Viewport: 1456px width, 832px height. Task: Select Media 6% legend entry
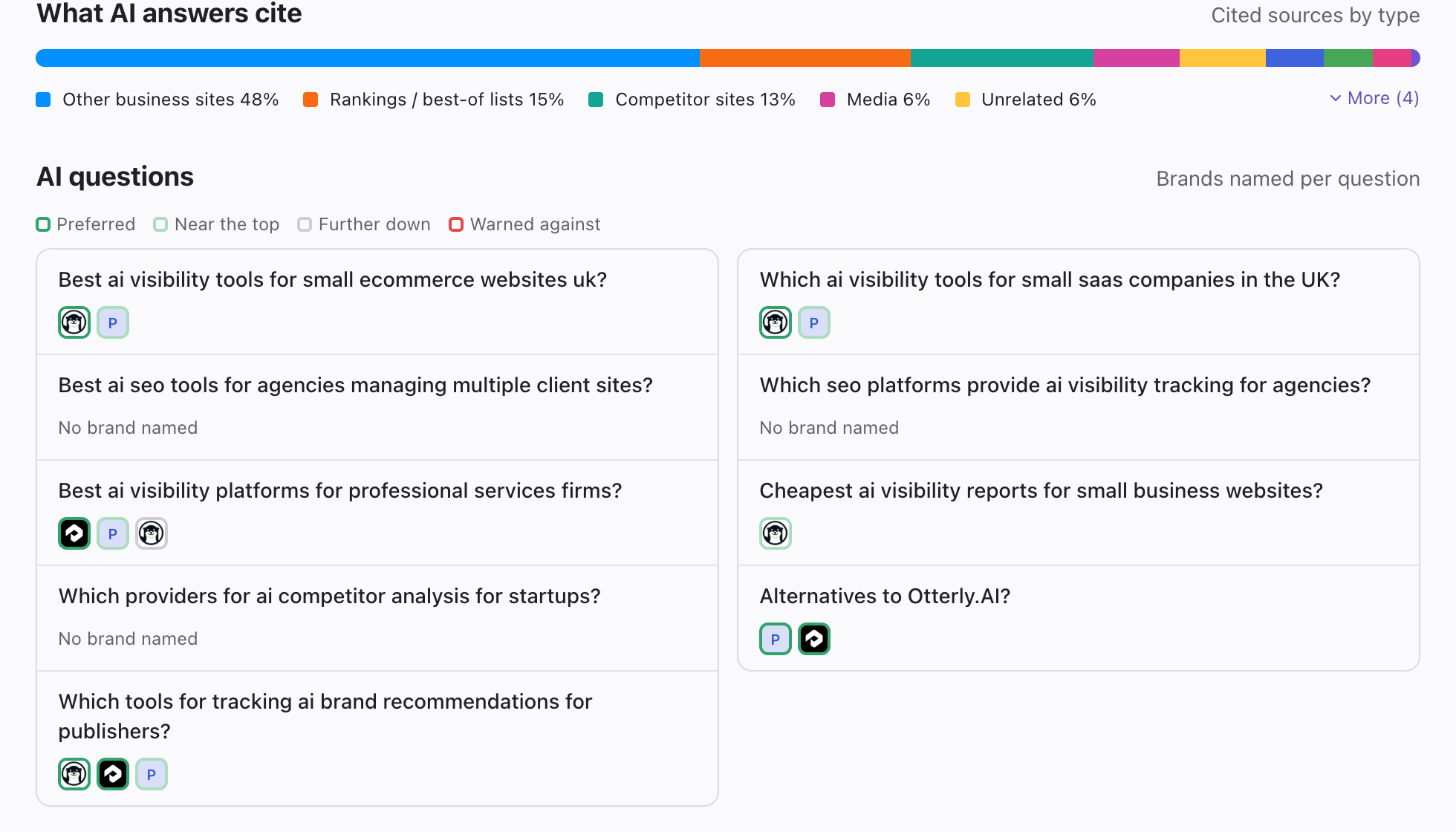click(x=875, y=100)
